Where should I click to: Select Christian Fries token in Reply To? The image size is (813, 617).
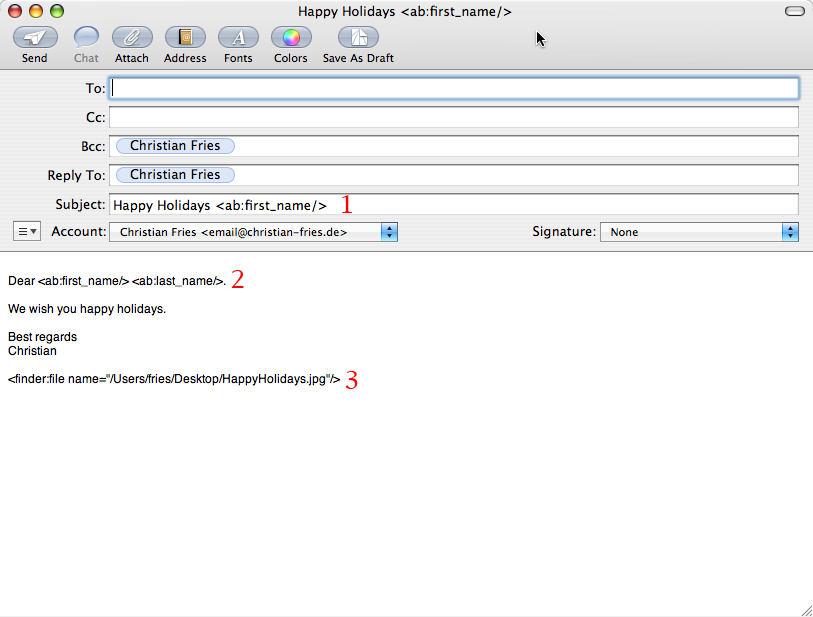click(175, 175)
